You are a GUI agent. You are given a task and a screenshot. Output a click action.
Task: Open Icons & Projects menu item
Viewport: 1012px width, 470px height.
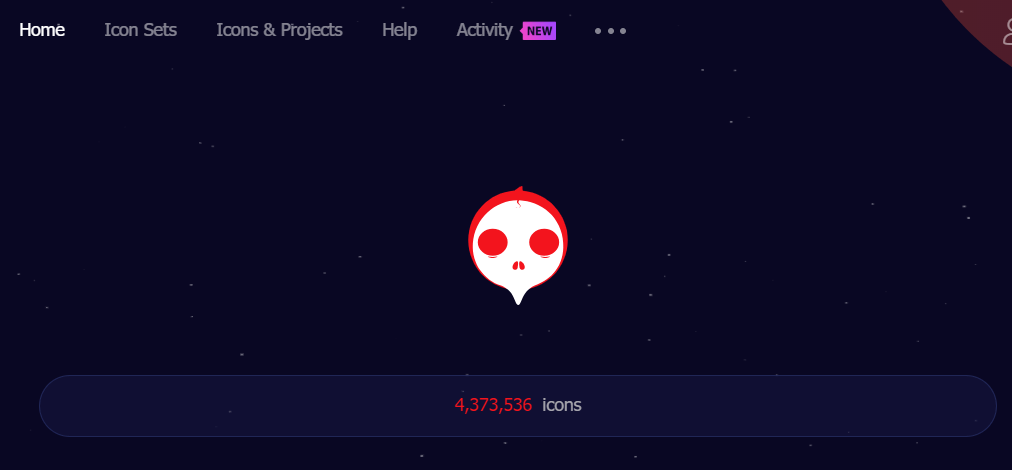(x=279, y=30)
